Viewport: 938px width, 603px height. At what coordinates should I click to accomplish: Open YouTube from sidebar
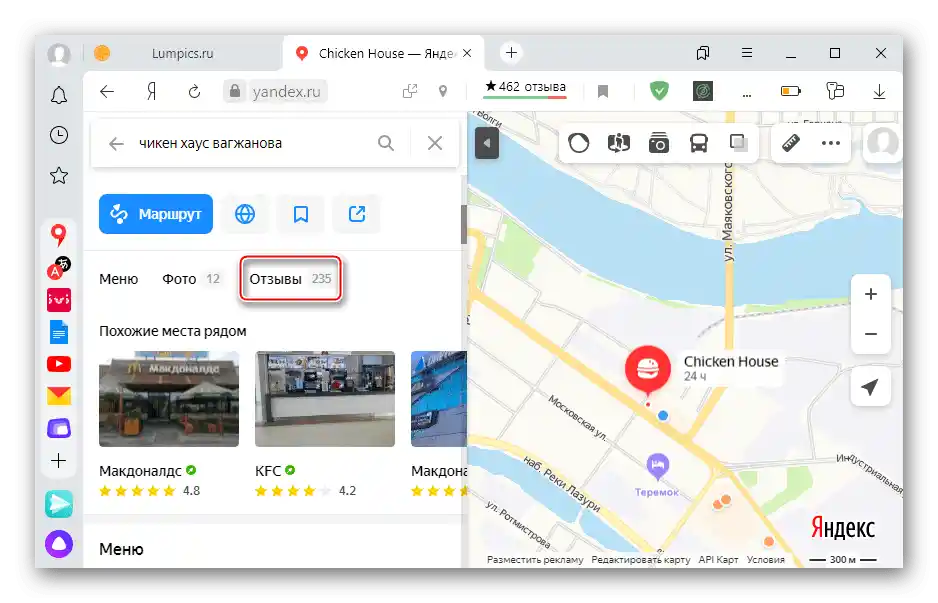tap(59, 364)
